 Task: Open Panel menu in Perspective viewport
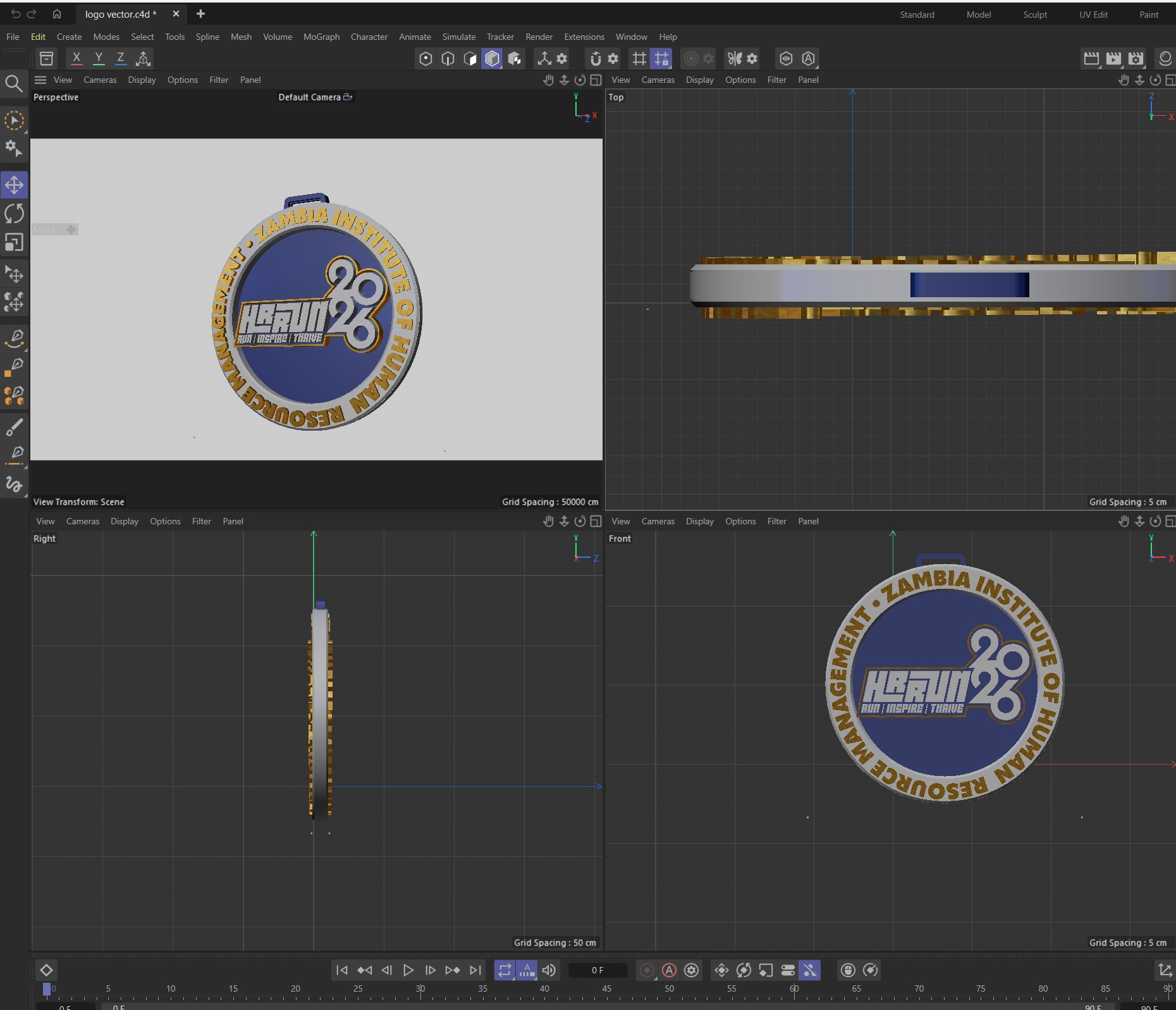[x=250, y=80]
